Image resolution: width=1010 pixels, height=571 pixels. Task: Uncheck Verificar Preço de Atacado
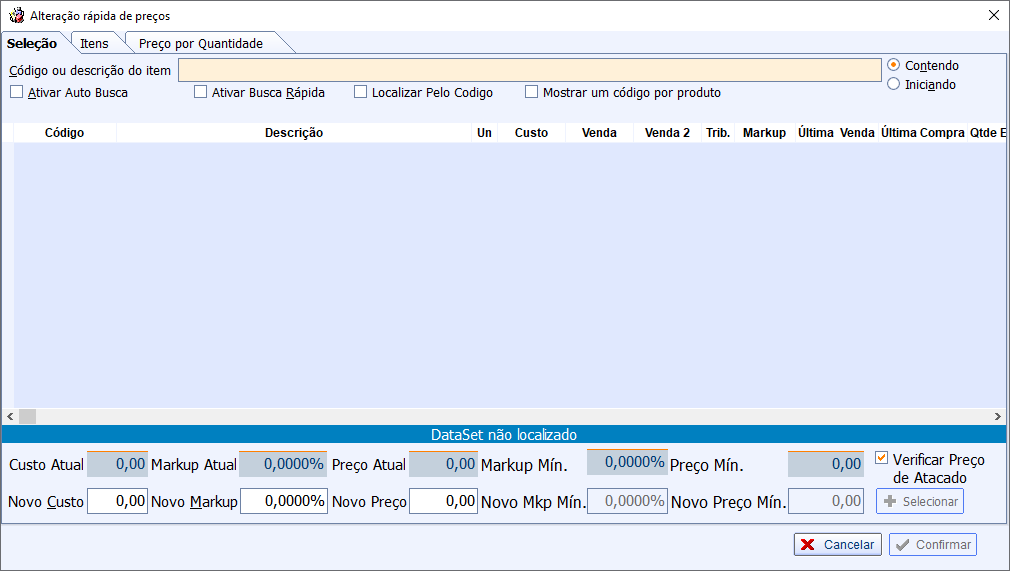[x=881, y=458]
